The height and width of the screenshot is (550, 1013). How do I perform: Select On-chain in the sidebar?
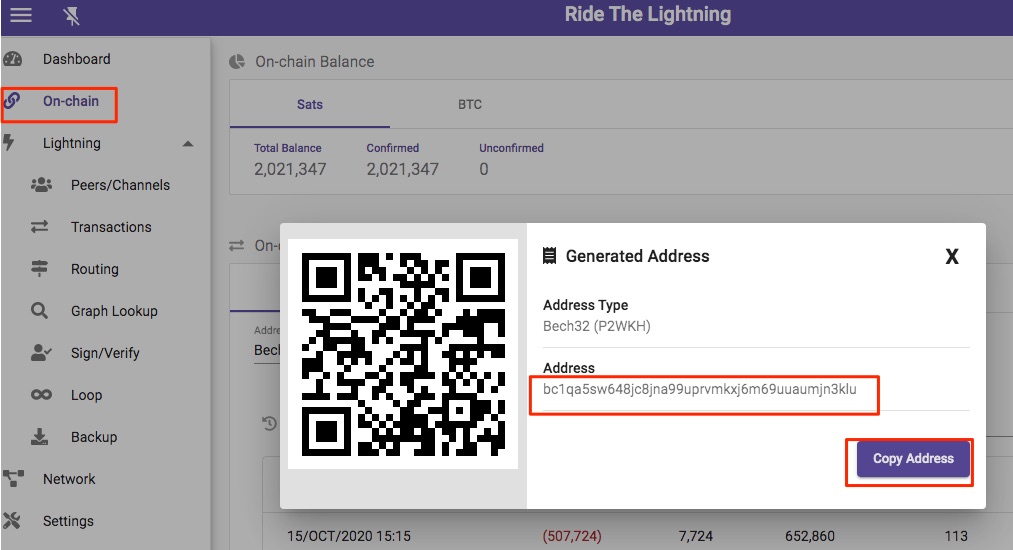coord(71,101)
